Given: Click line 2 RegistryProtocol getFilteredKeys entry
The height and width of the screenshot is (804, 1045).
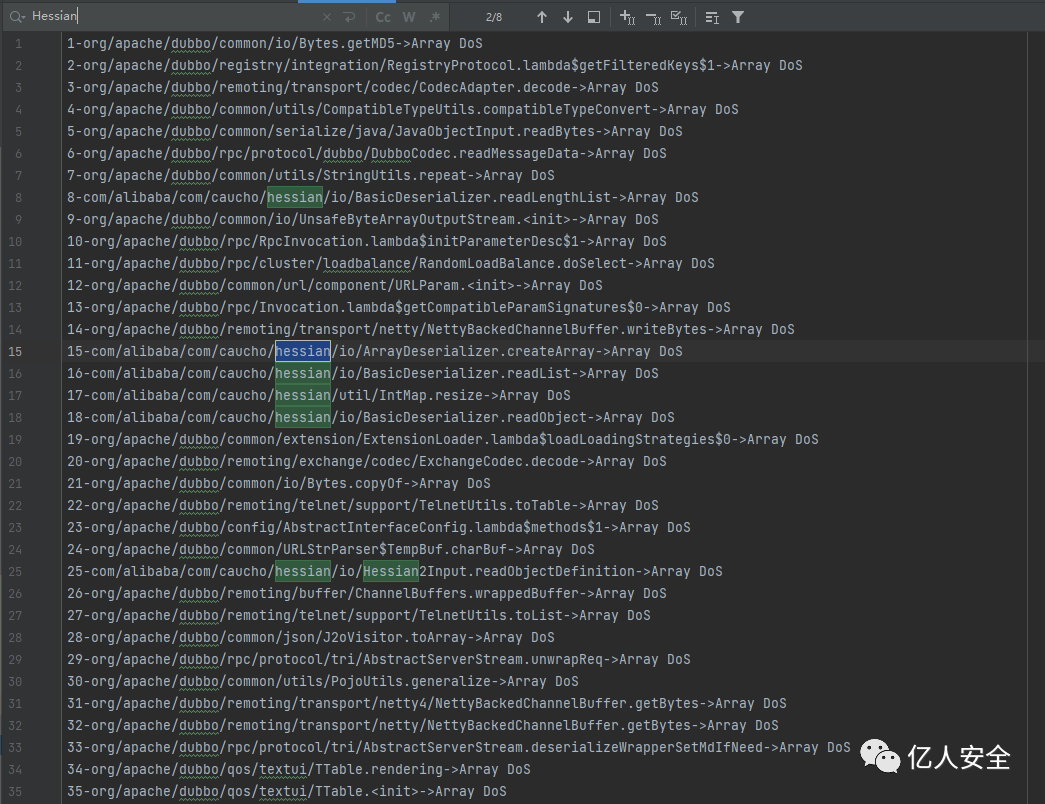Looking at the screenshot, I should tap(435, 65).
